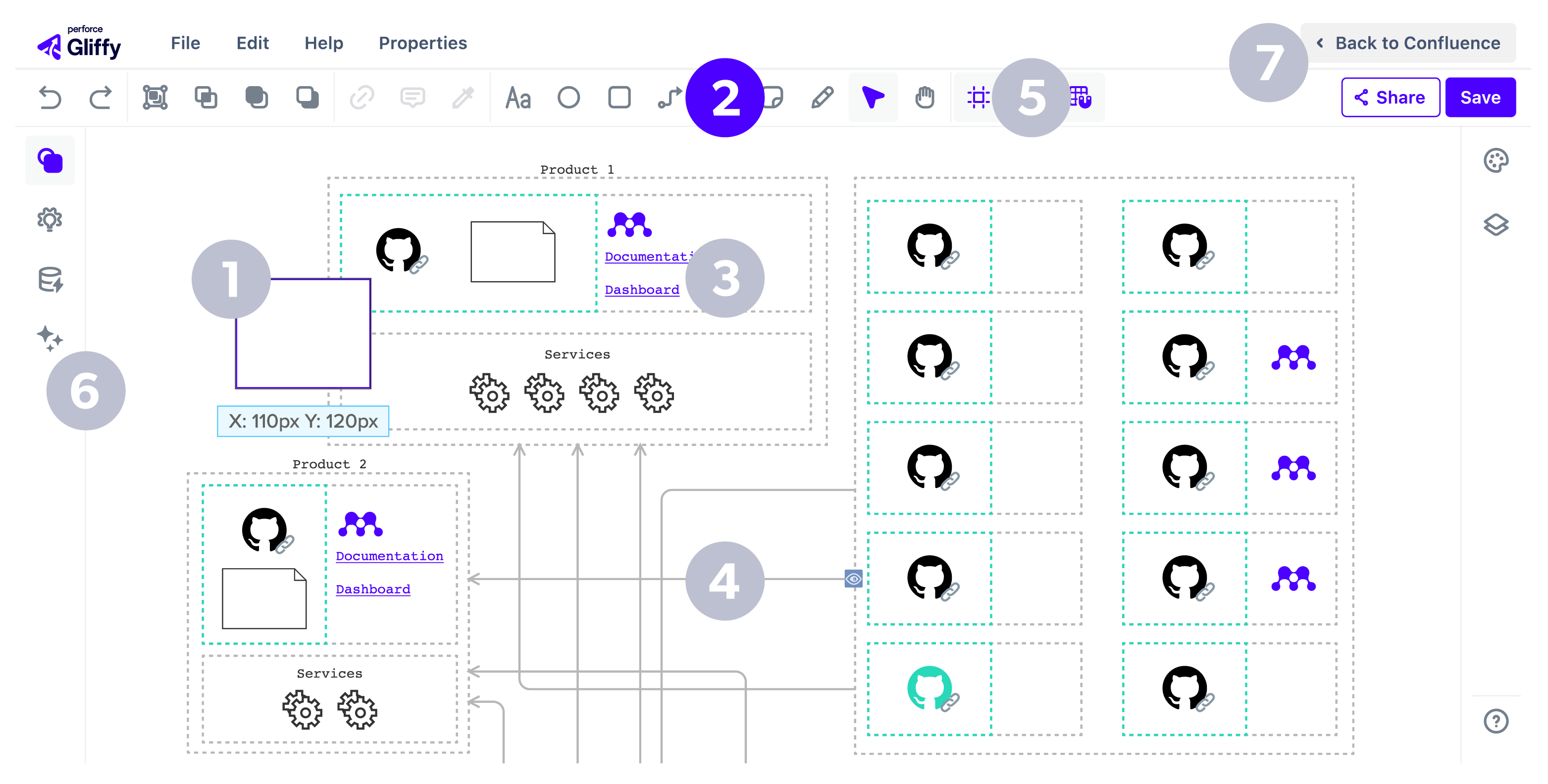This screenshot has height=784, width=1548.
Task: Open the Layers panel
Action: [x=1496, y=224]
